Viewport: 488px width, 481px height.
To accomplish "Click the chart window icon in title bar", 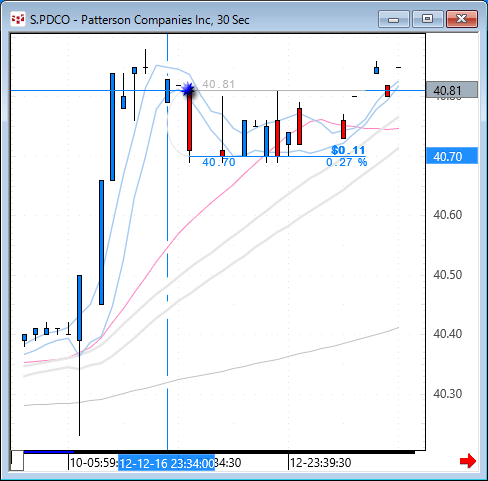I will pyautogui.click(x=18, y=19).
